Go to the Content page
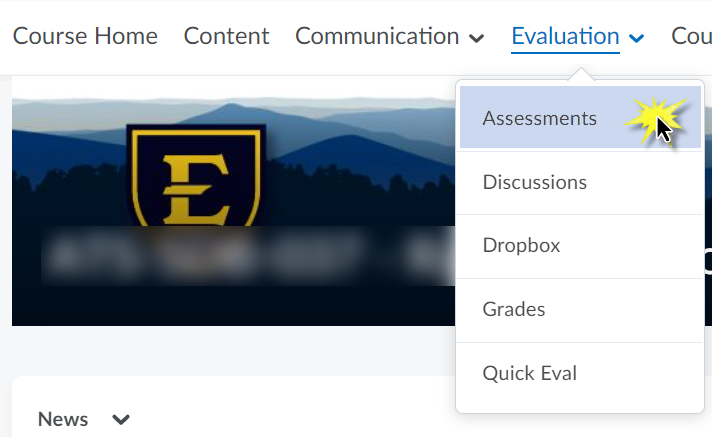Image resolution: width=712 pixels, height=437 pixels. coord(226,37)
